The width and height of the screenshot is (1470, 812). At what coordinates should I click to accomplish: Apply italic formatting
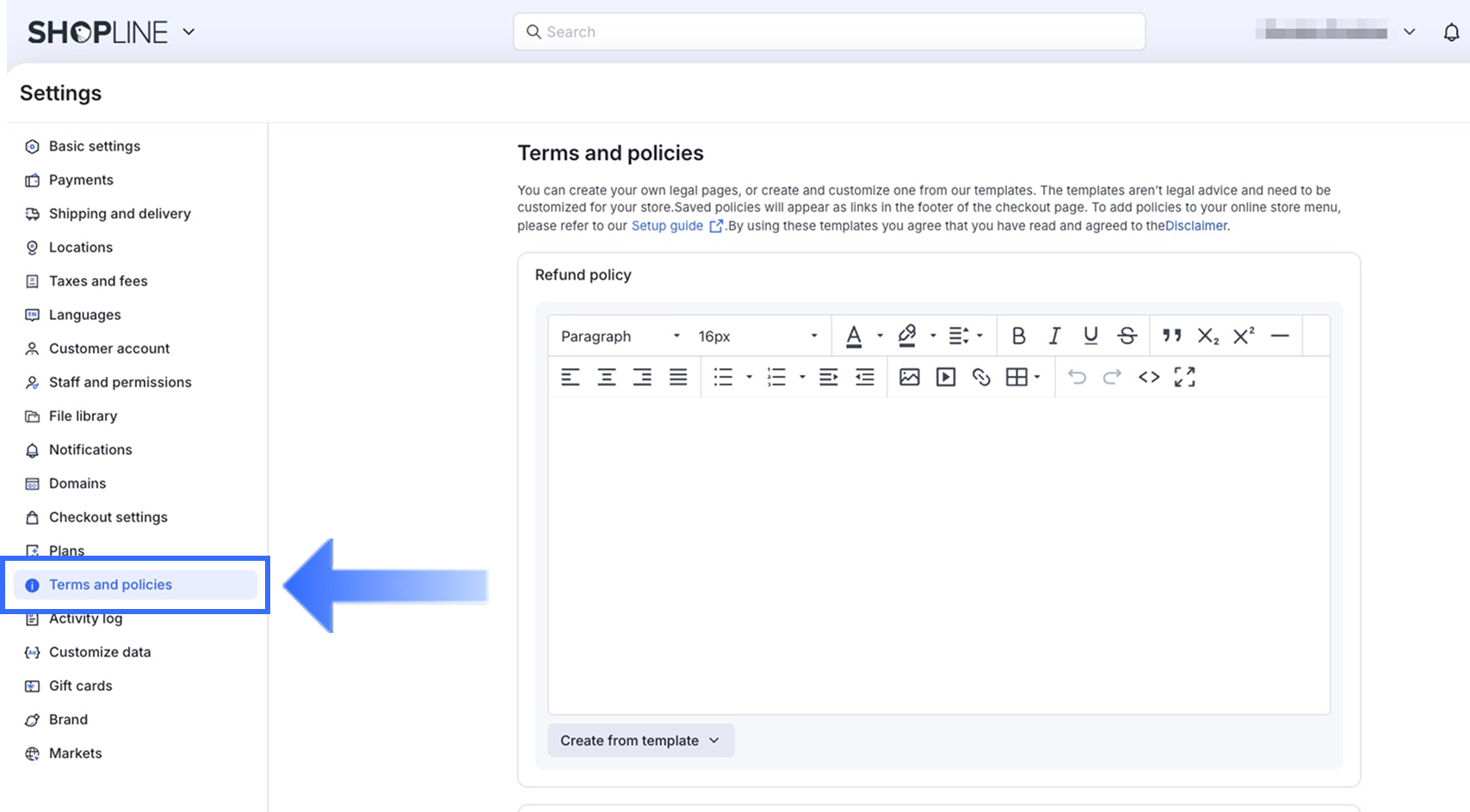tap(1054, 336)
